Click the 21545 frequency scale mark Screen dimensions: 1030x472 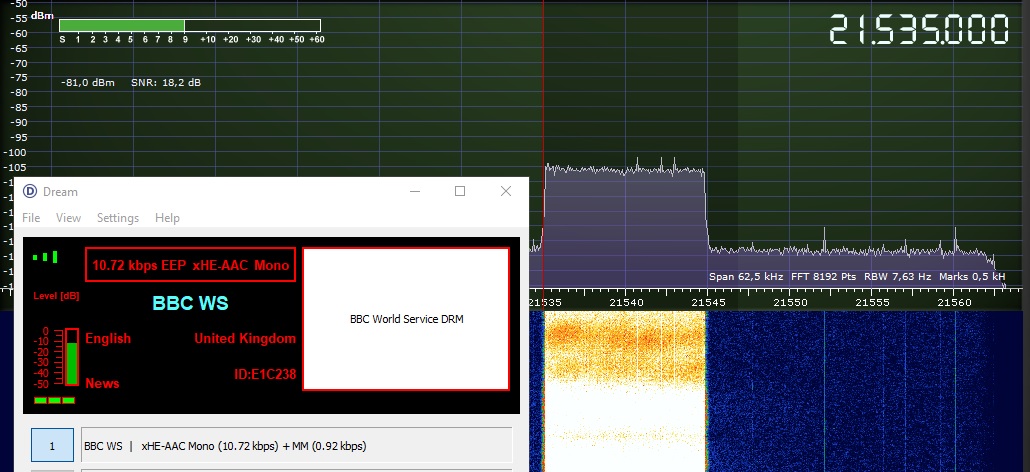(708, 303)
